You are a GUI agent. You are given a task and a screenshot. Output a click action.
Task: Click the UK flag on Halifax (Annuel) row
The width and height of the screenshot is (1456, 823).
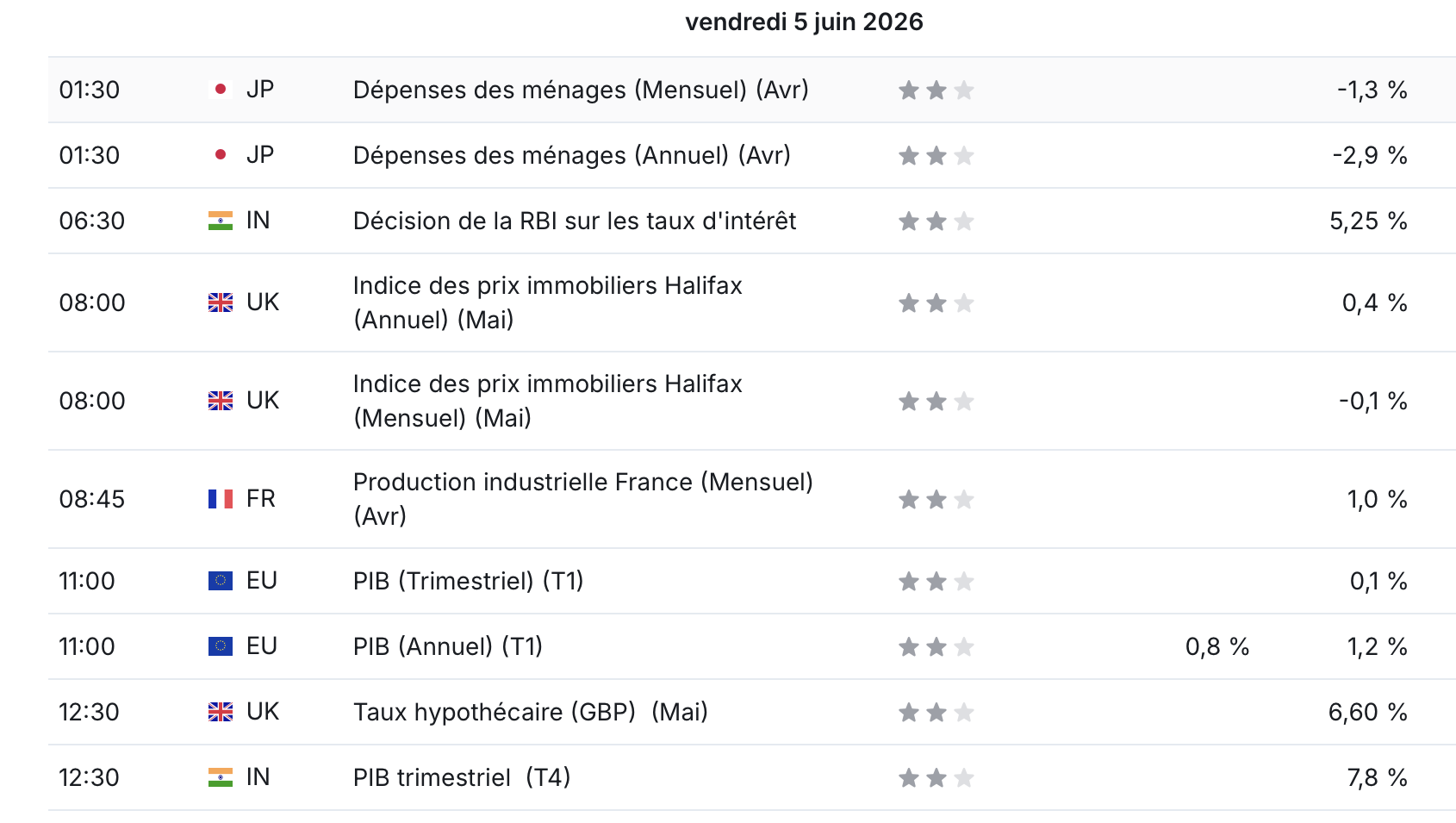[x=221, y=302]
